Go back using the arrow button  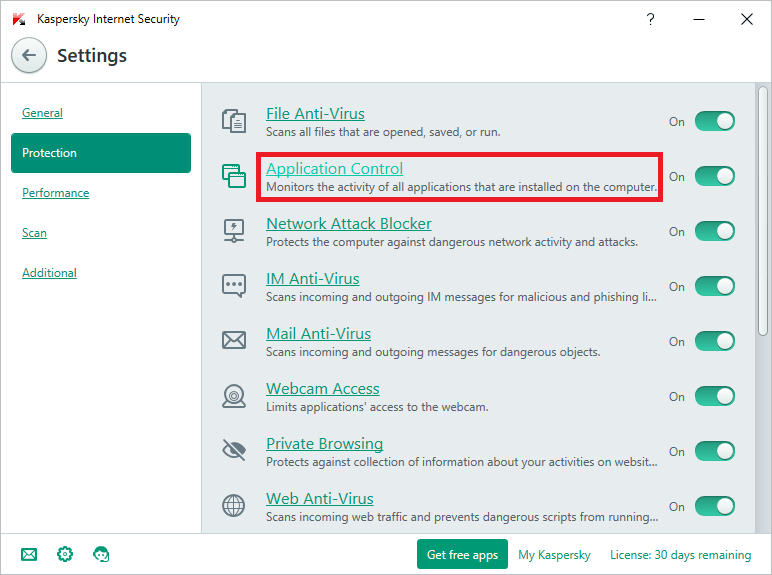(29, 56)
